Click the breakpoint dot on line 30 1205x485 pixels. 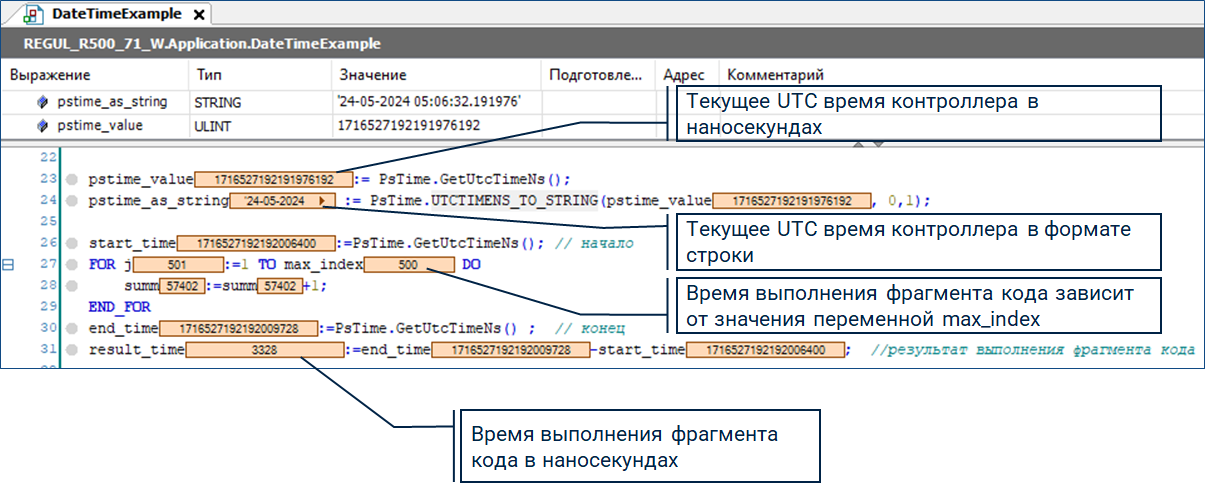(73, 327)
